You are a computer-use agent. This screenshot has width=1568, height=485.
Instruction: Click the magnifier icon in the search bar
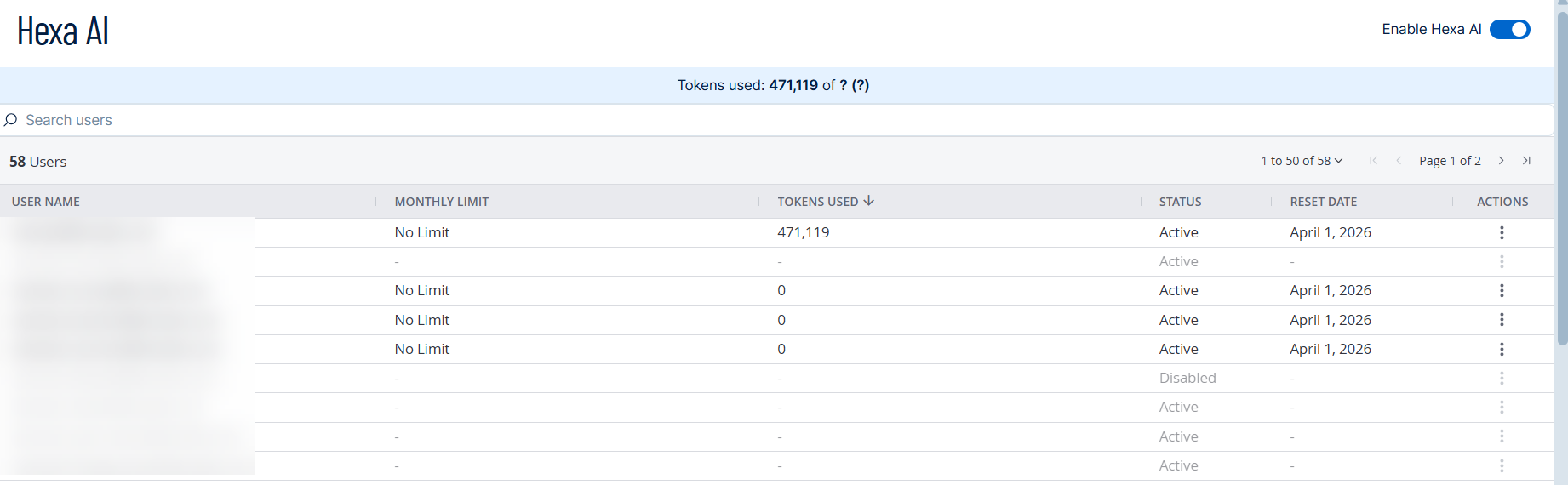(10, 120)
